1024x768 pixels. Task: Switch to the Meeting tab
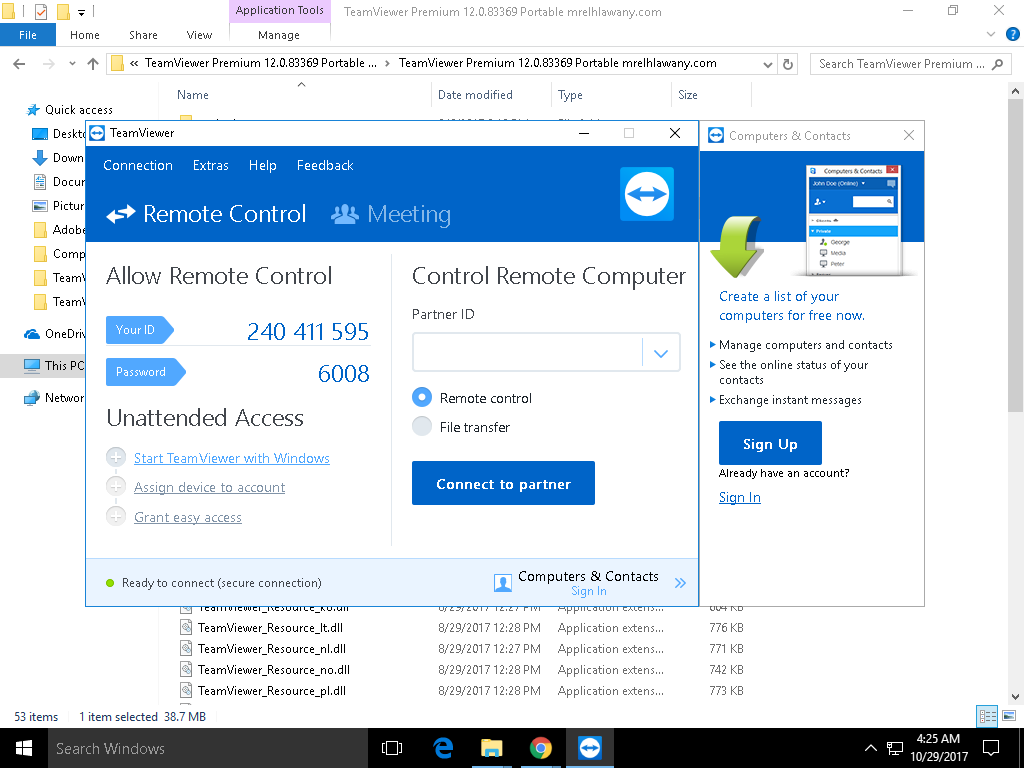tap(391, 214)
